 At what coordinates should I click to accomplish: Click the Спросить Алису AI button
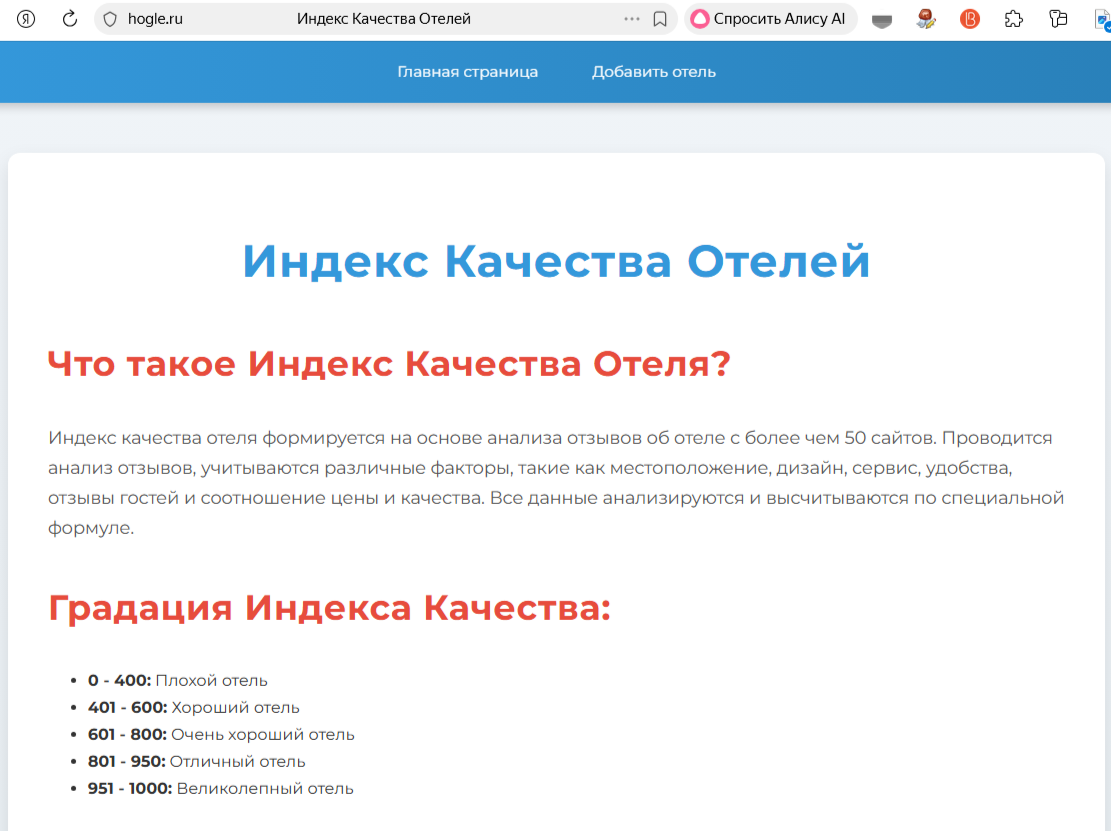(x=770, y=19)
